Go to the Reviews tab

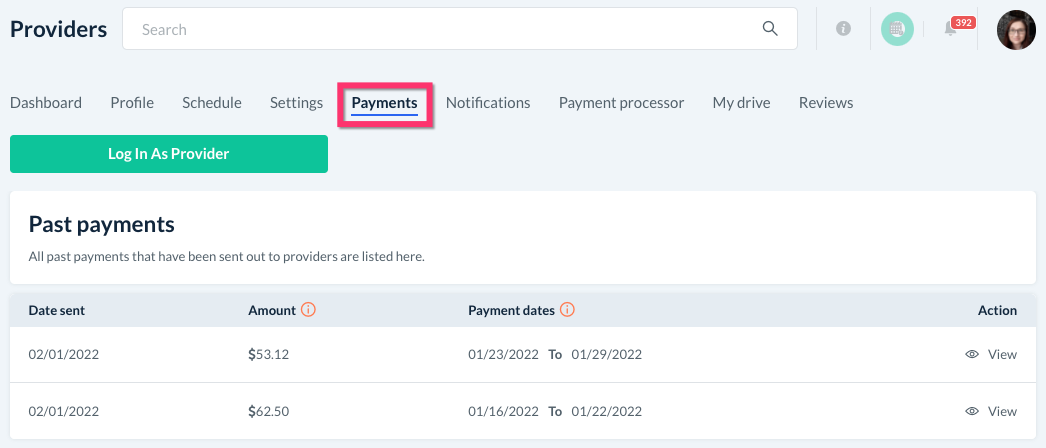[x=826, y=102]
